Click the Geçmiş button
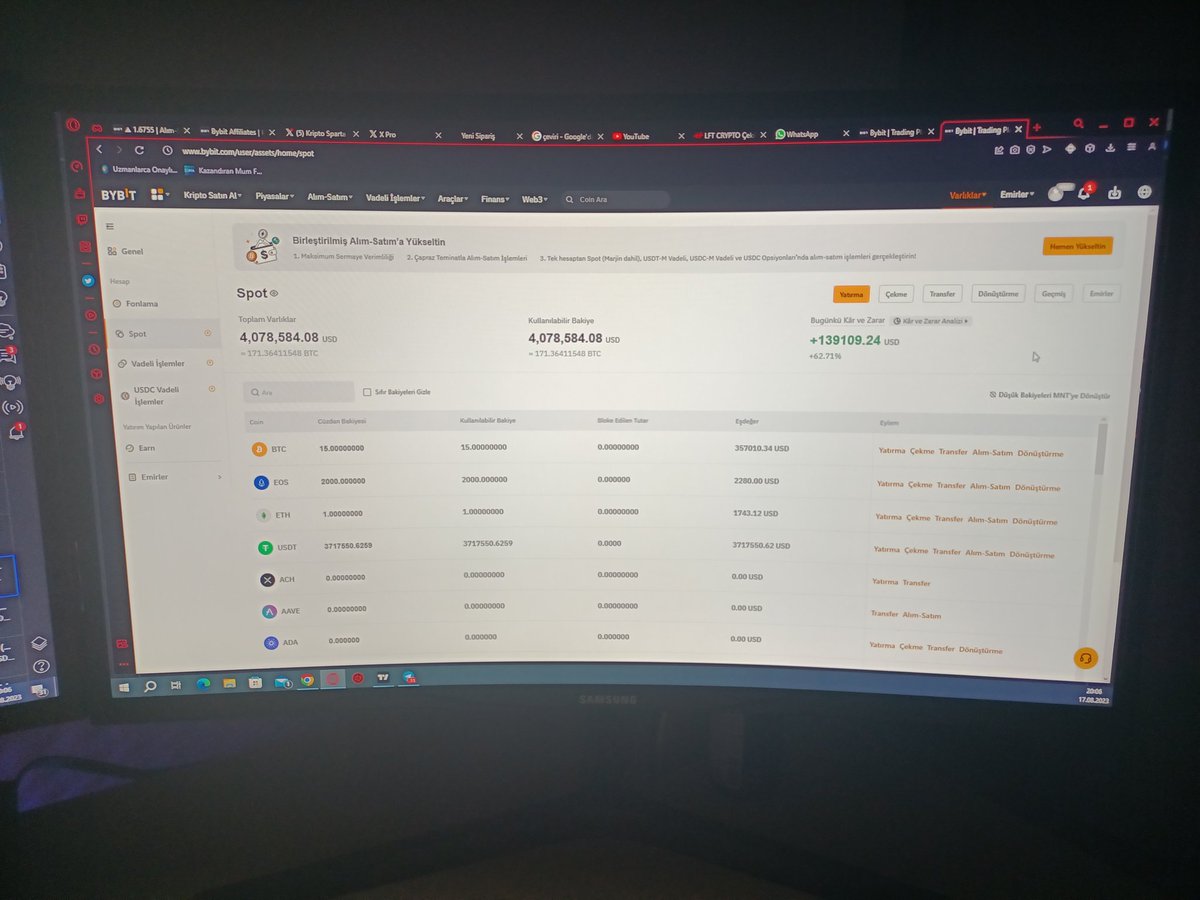 [x=1055, y=293]
